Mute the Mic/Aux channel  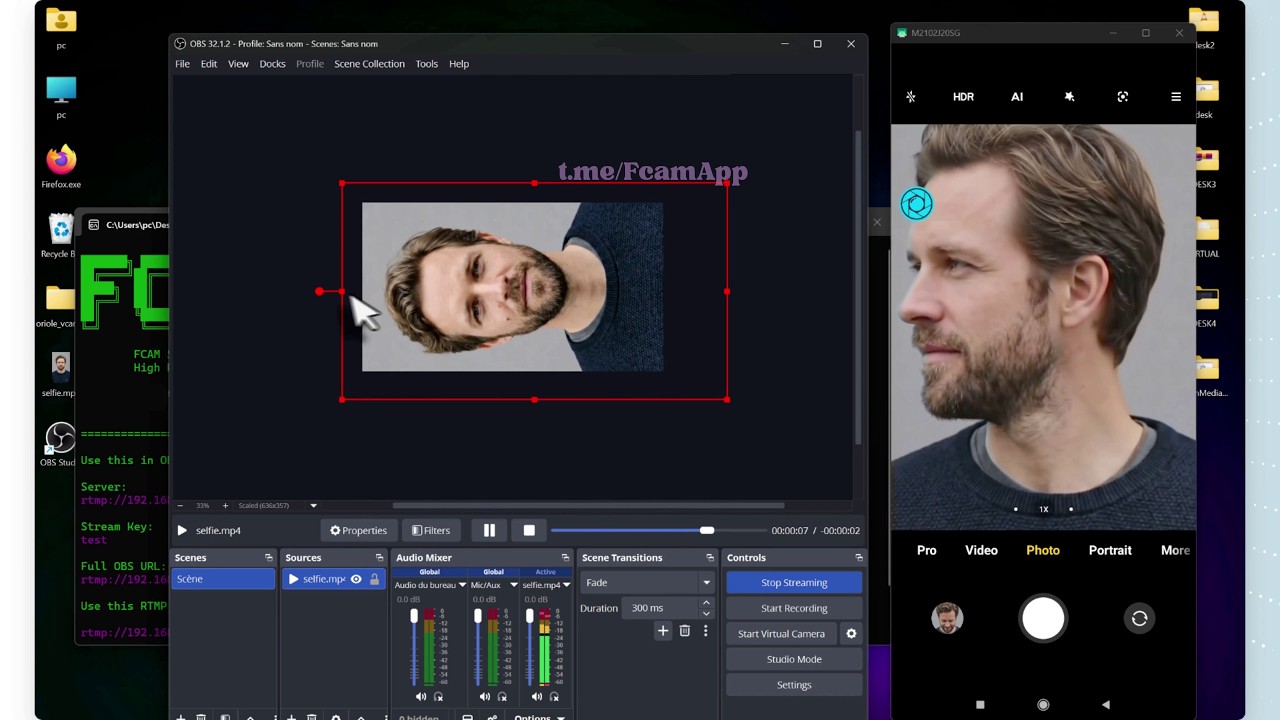484,697
